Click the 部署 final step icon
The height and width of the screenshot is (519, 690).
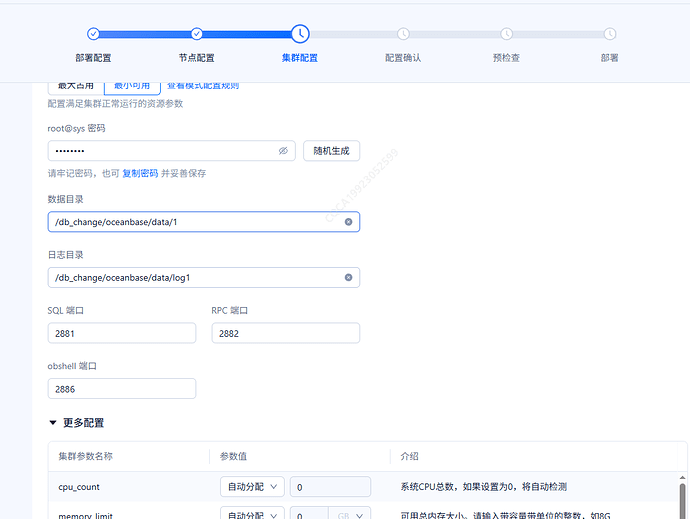click(x=609, y=34)
